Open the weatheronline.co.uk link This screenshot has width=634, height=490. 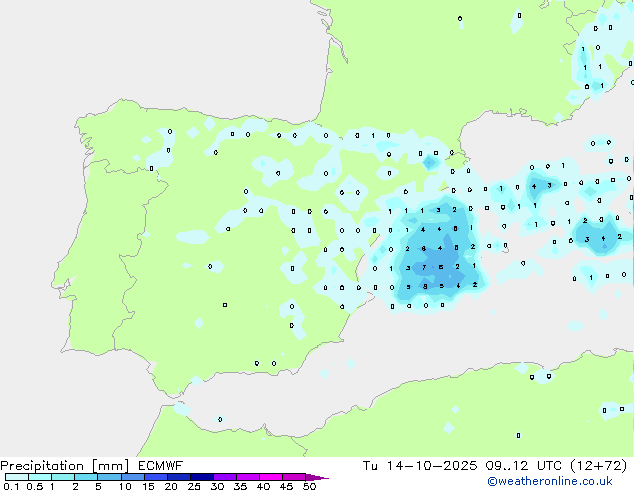(550, 481)
